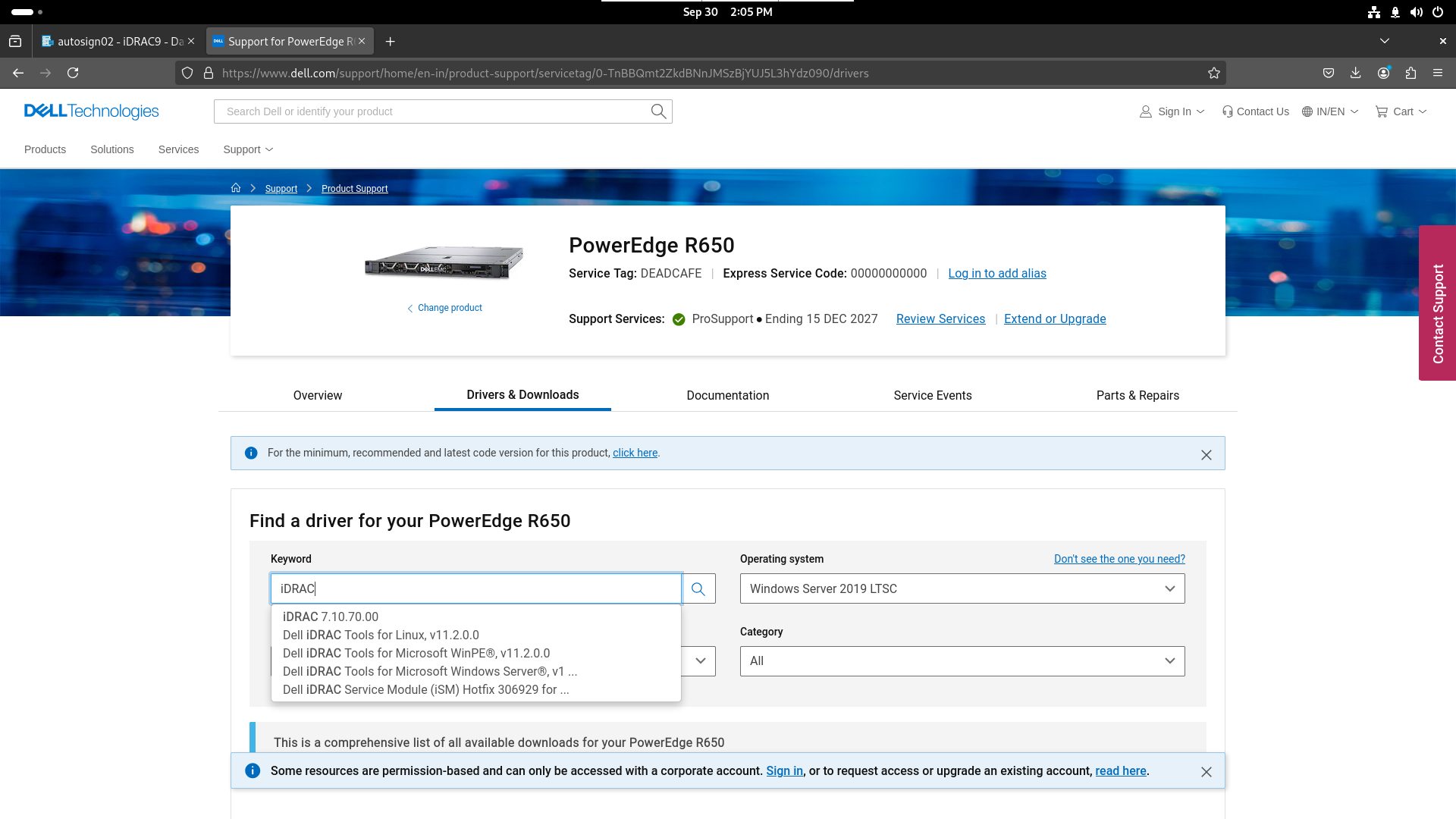The height and width of the screenshot is (819, 1456).
Task: Click the magnifier icon in Dell search bar
Action: (658, 111)
